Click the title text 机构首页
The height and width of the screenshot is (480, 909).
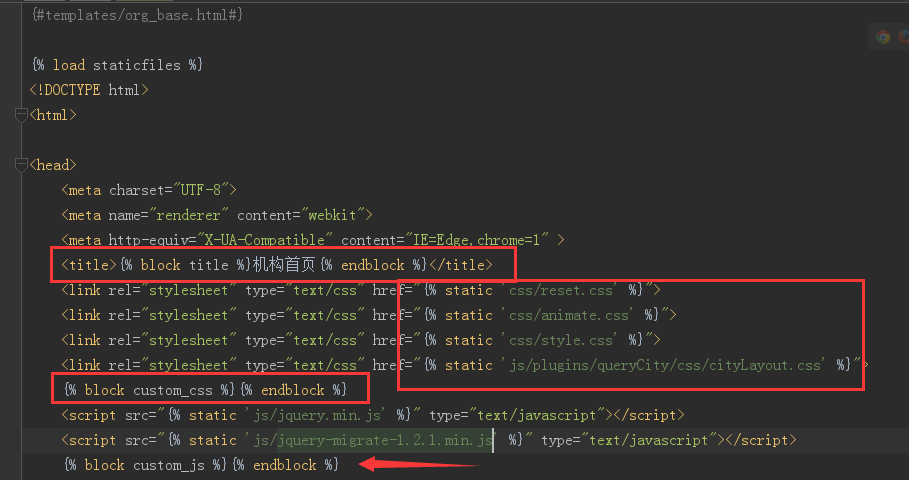tap(284, 265)
